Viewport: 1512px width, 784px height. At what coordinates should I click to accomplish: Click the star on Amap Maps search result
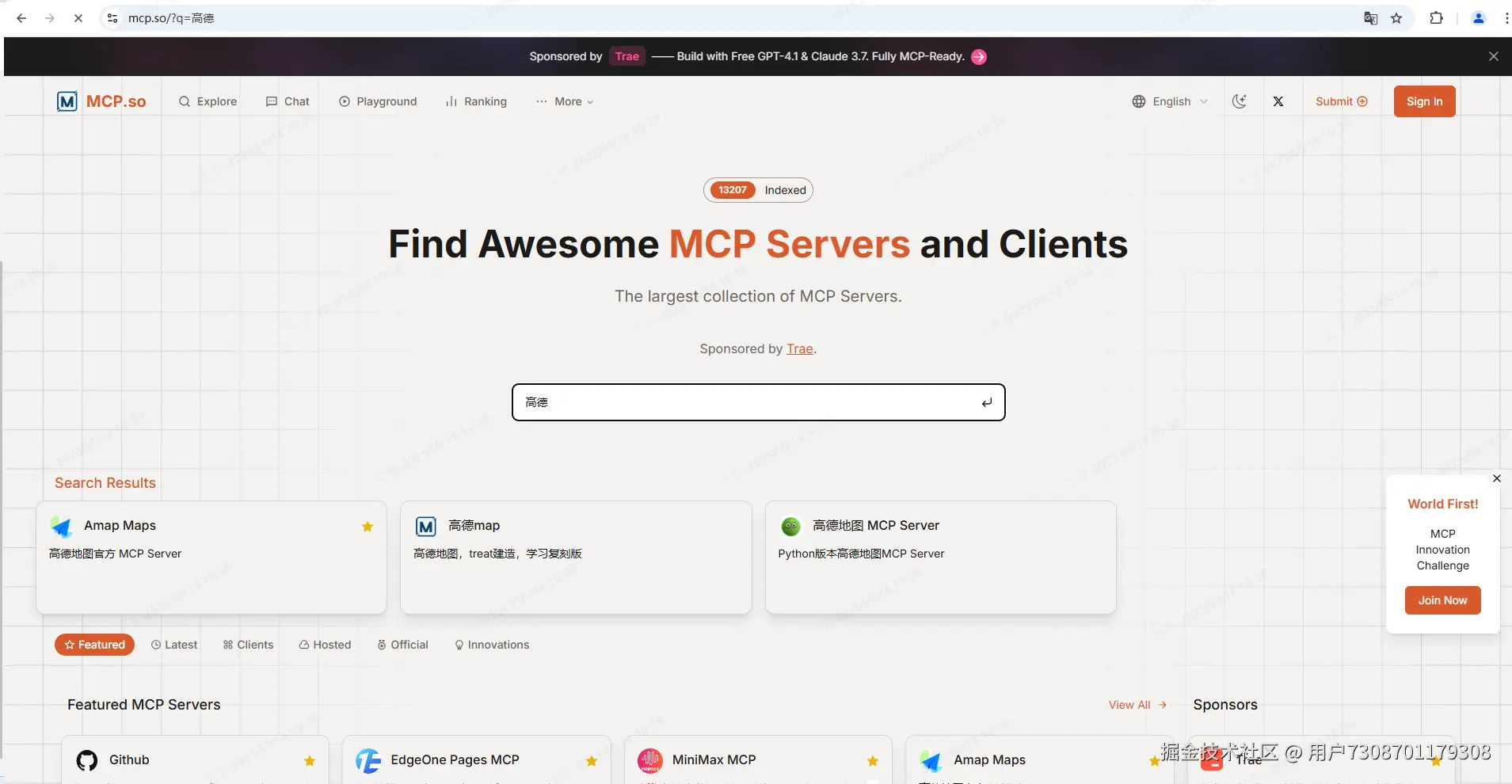pyautogui.click(x=368, y=527)
